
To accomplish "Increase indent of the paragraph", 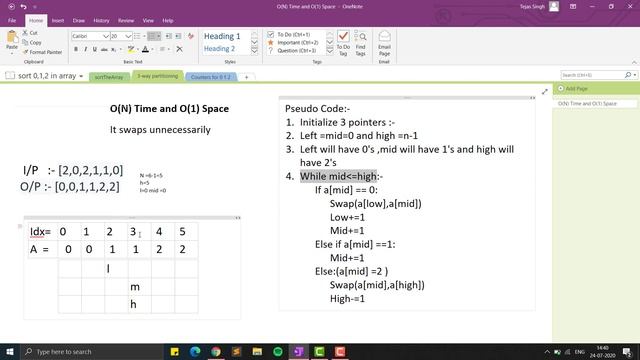I will pos(178,36).
